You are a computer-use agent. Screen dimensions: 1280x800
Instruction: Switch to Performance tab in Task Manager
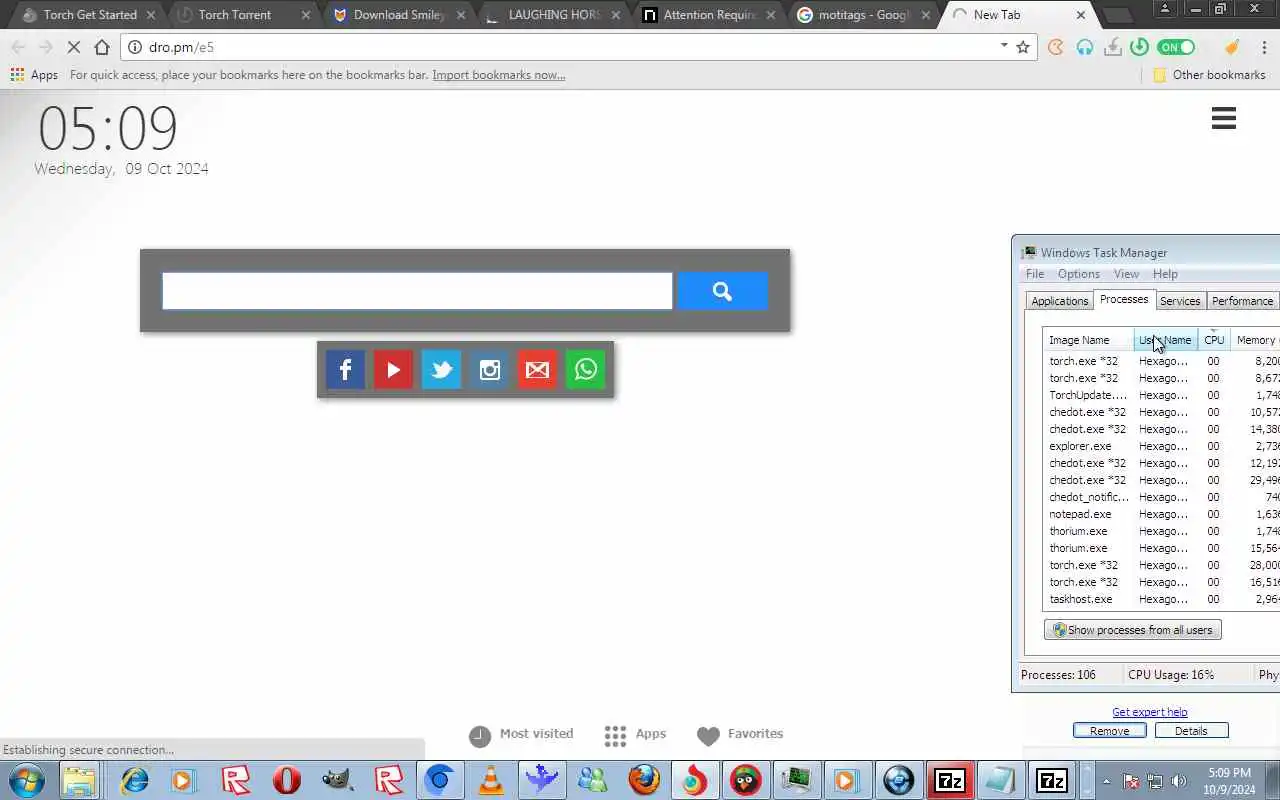coord(1242,301)
